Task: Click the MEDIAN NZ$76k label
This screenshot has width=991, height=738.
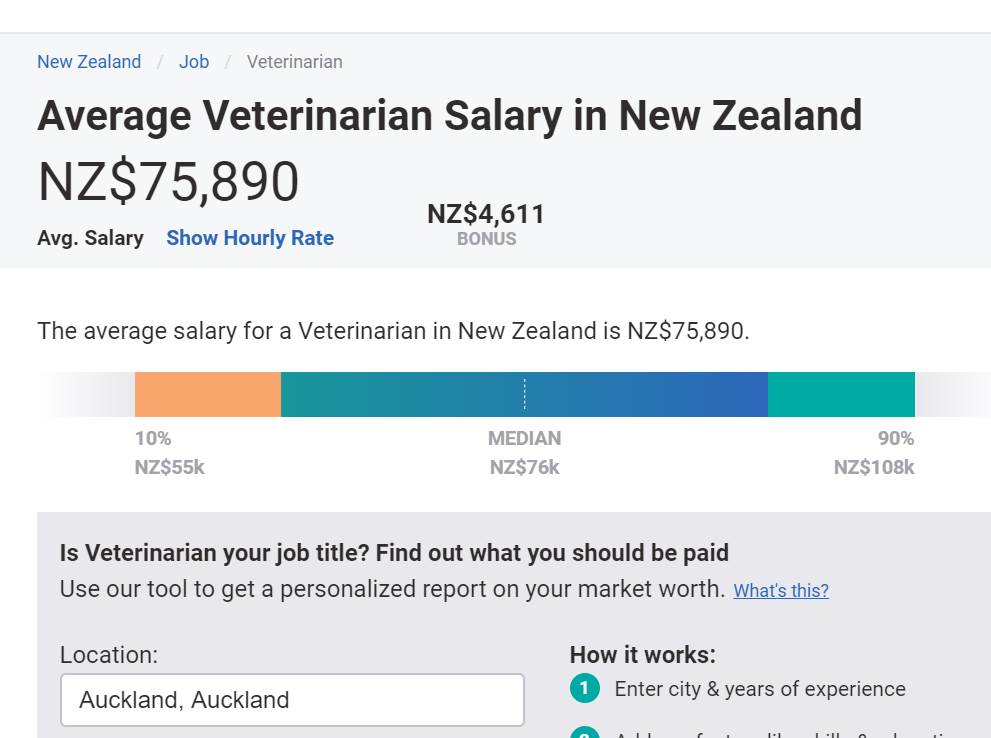Action: (x=524, y=453)
